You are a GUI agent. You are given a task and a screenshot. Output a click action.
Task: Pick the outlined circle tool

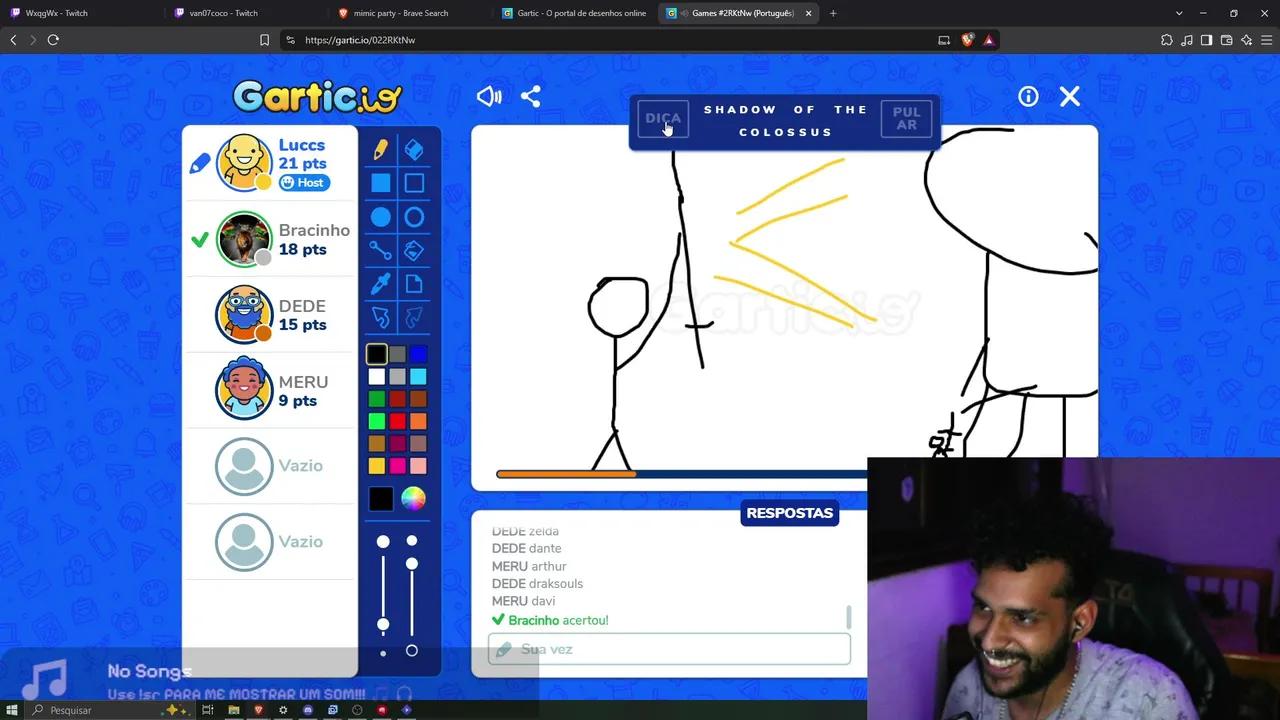(x=414, y=217)
